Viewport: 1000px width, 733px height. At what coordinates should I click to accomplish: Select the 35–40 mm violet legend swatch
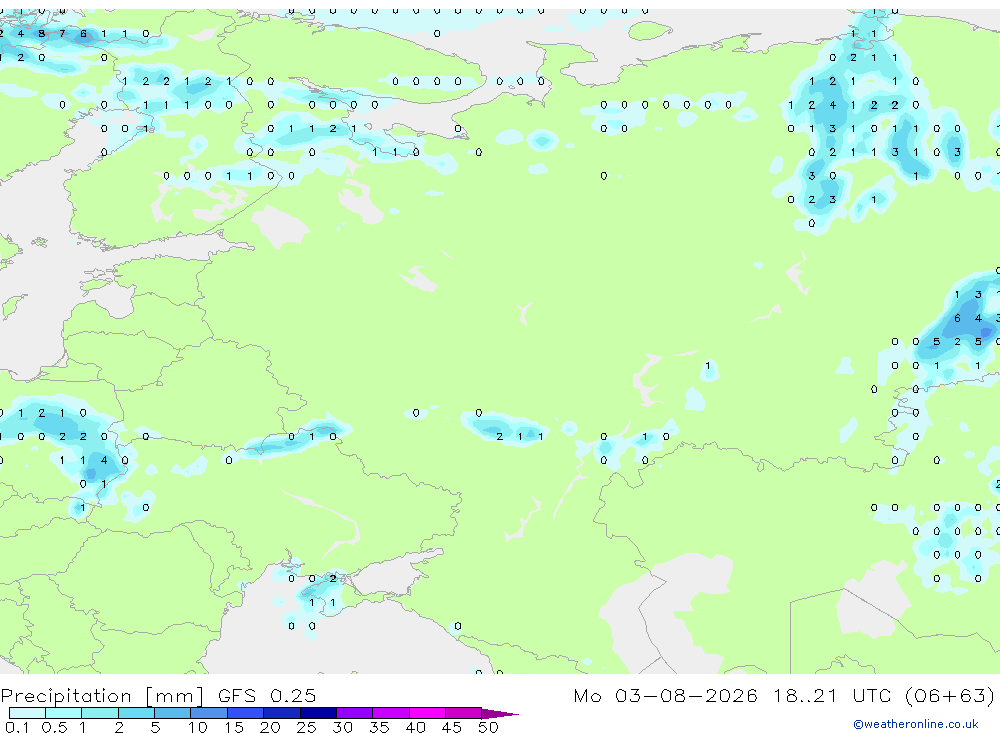390,713
